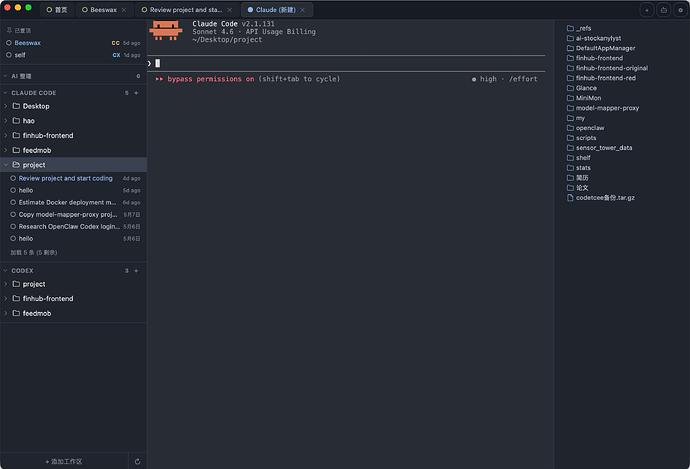This screenshot has height=469, width=690.
Task: Click bypass permissions on status text
Action: (211, 79)
